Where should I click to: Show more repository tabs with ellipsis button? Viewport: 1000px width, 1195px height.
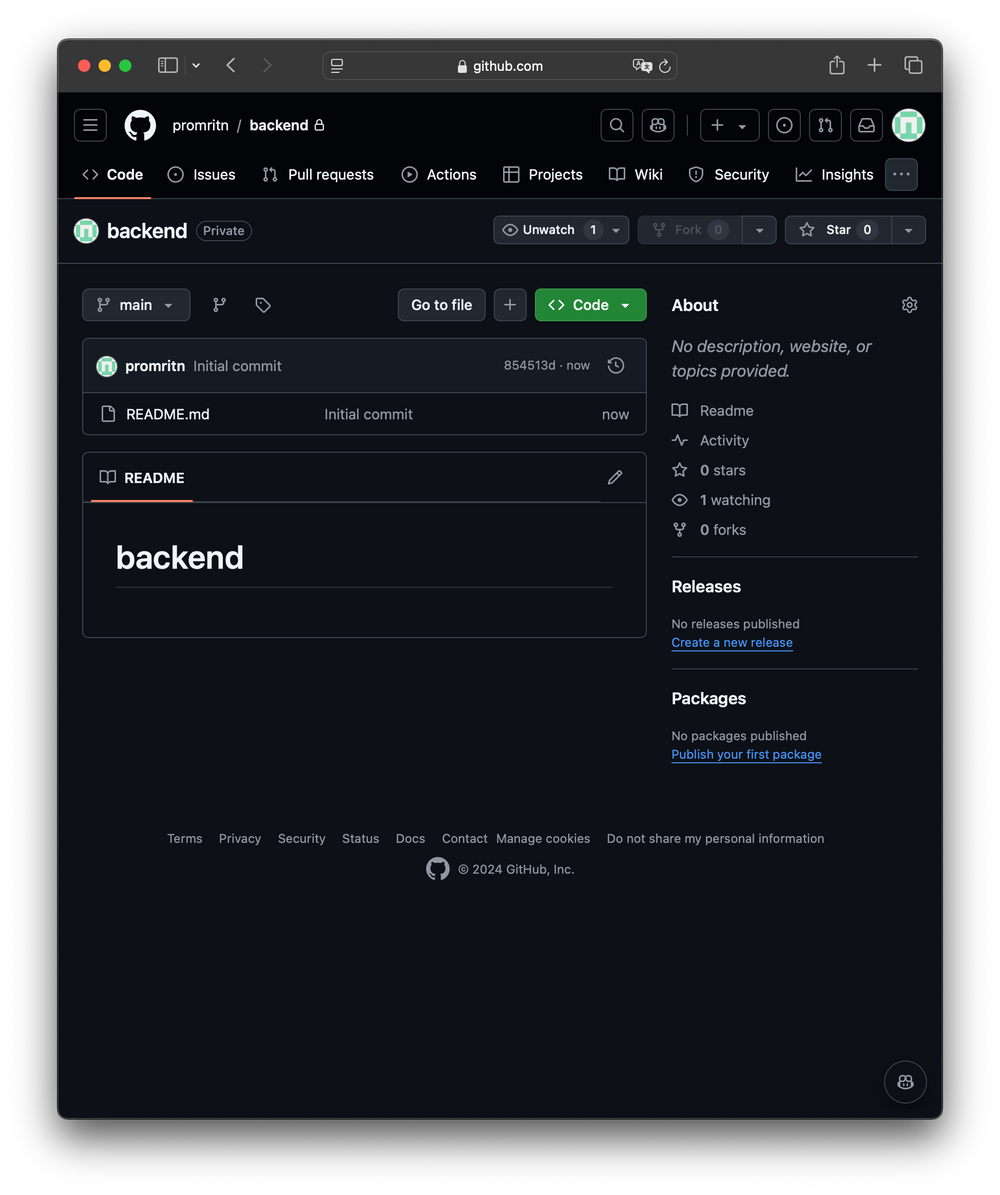click(902, 175)
